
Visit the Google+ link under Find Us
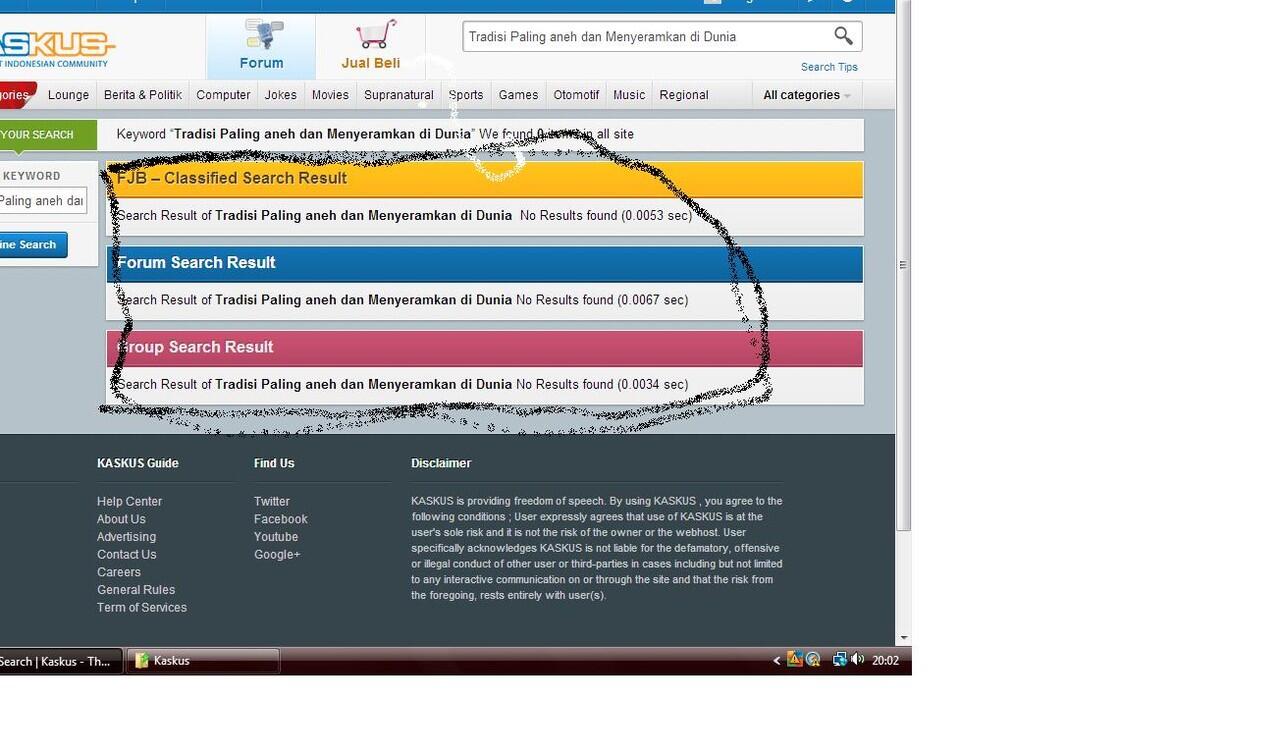point(277,555)
